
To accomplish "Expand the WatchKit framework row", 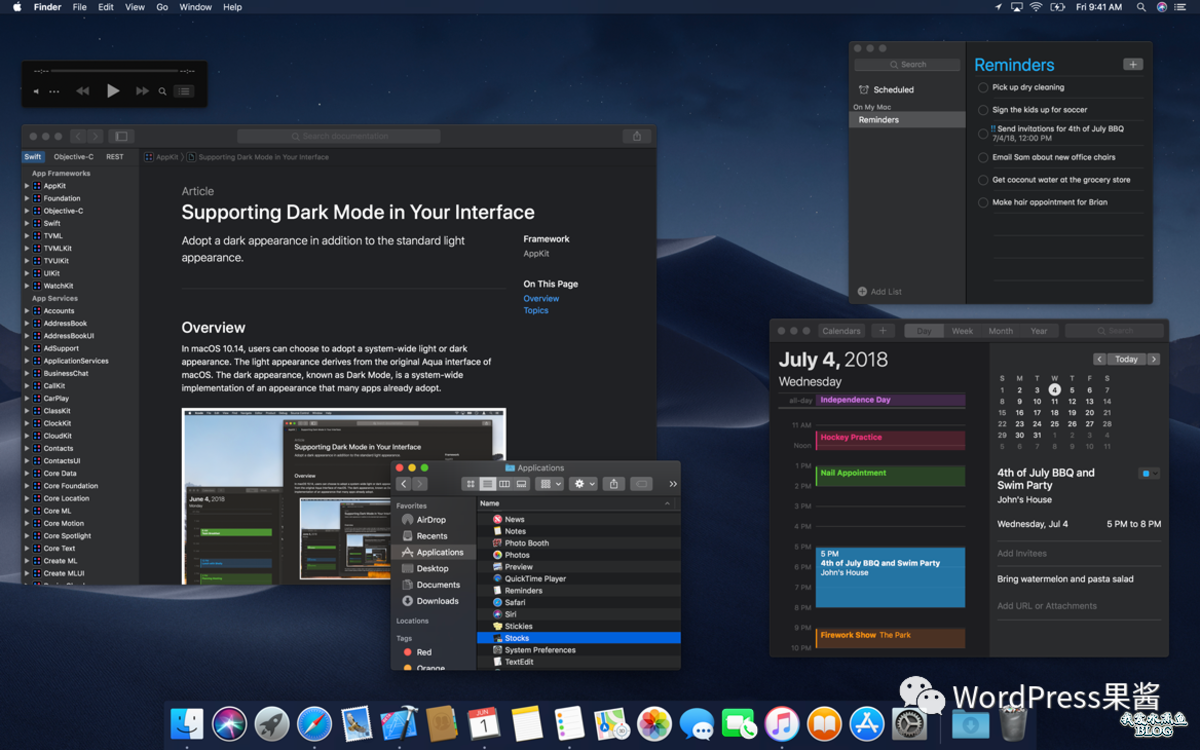I will pos(27,286).
